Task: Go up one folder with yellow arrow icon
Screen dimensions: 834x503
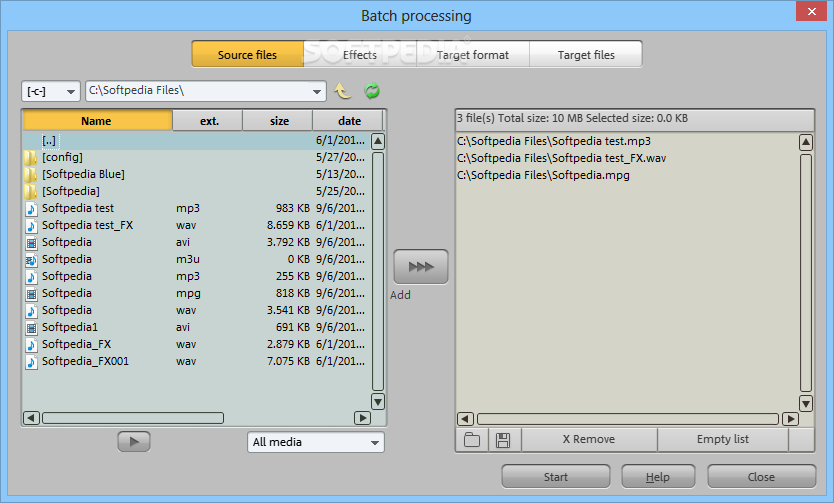Action: point(343,91)
